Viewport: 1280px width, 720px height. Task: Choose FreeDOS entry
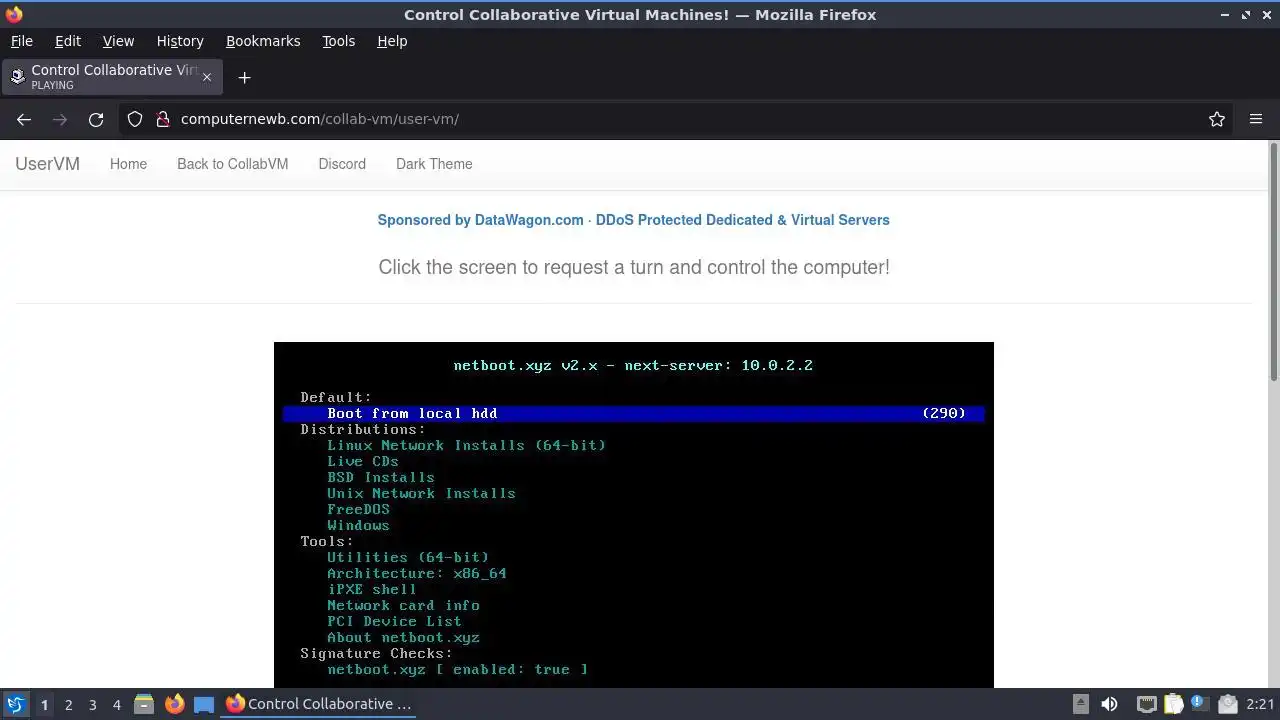[358, 509]
